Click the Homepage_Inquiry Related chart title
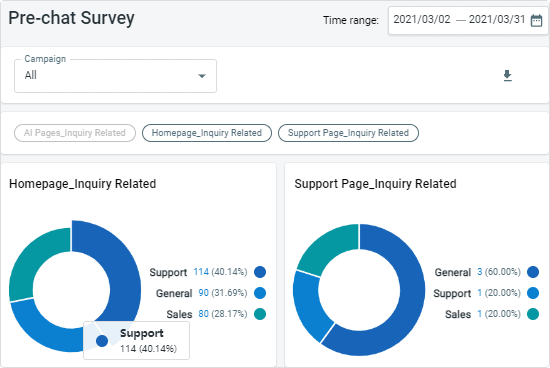550x368 pixels. (x=82, y=184)
